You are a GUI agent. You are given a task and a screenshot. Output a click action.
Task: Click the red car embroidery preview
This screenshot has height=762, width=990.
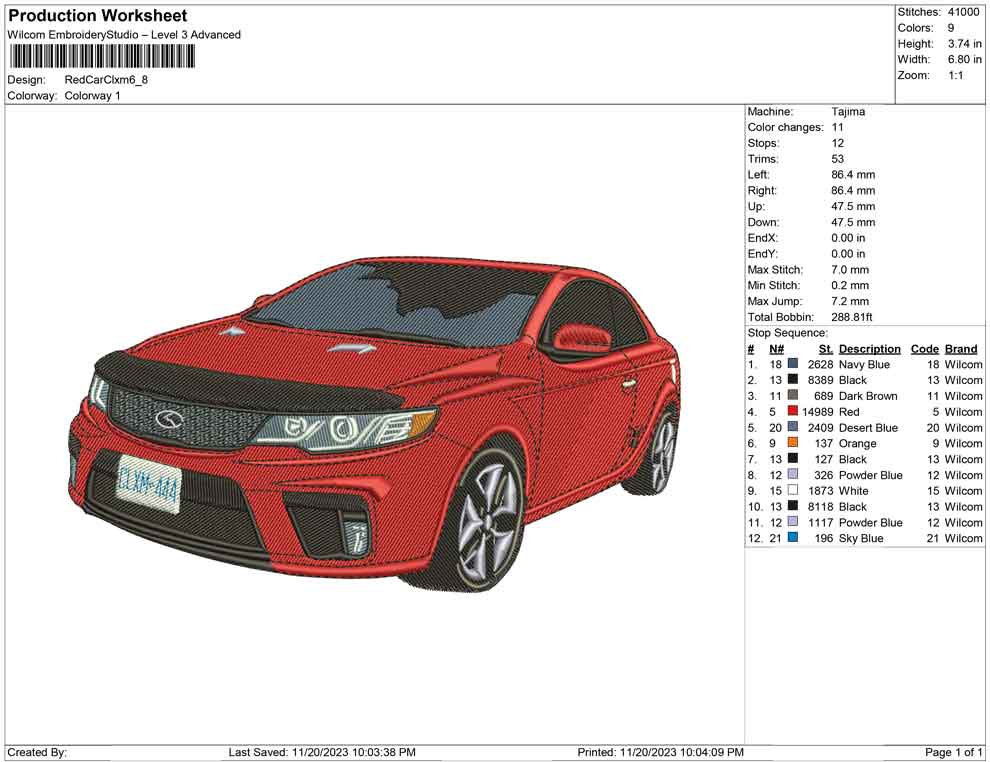tap(380, 420)
